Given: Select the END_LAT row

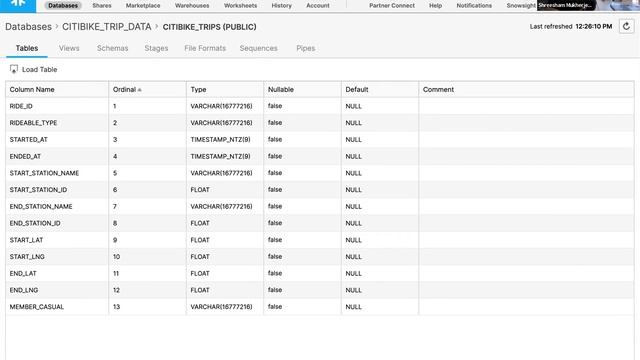Looking at the screenshot, I should pyautogui.click(x=320, y=273).
